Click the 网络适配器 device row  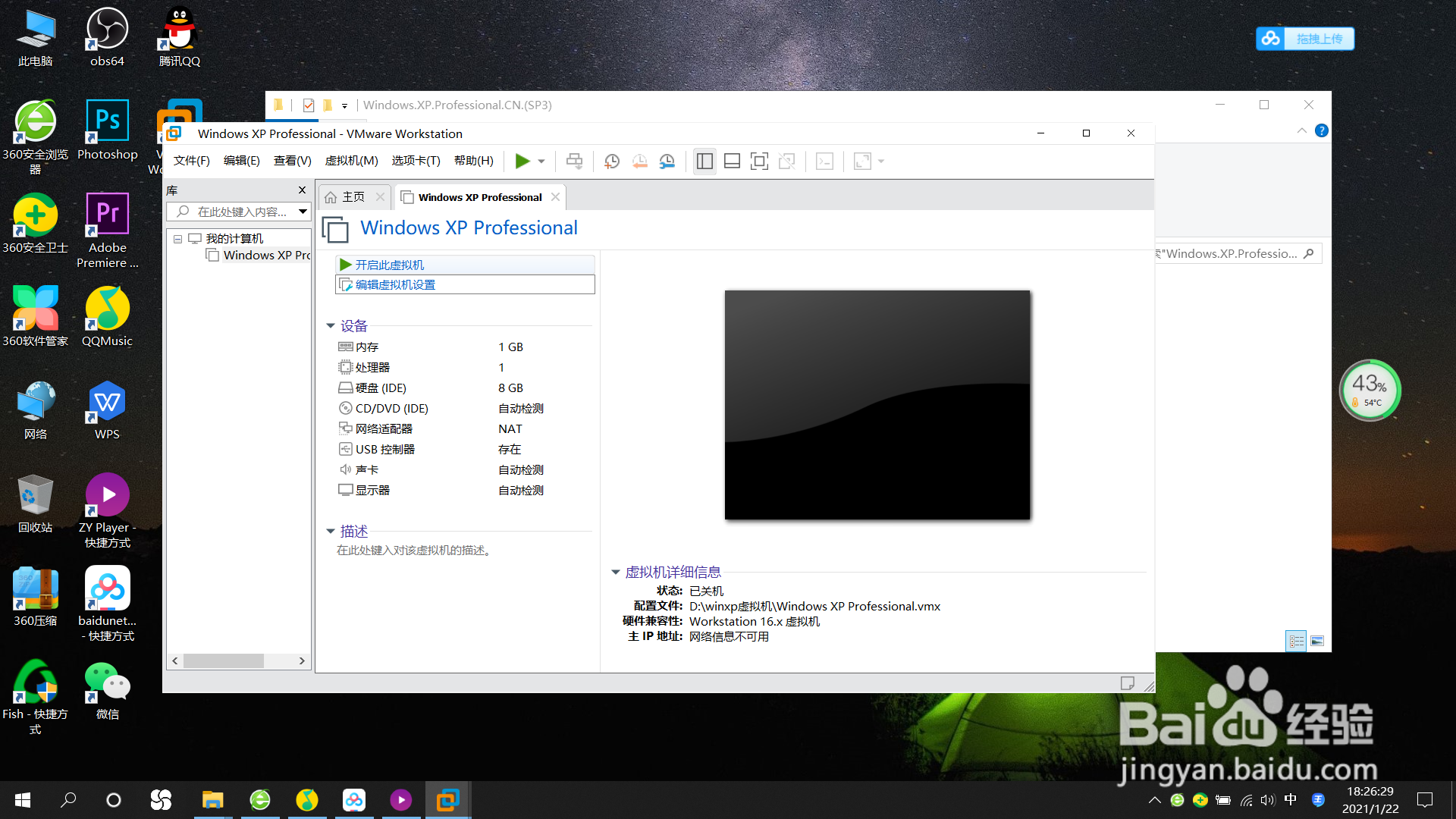pyautogui.click(x=463, y=429)
